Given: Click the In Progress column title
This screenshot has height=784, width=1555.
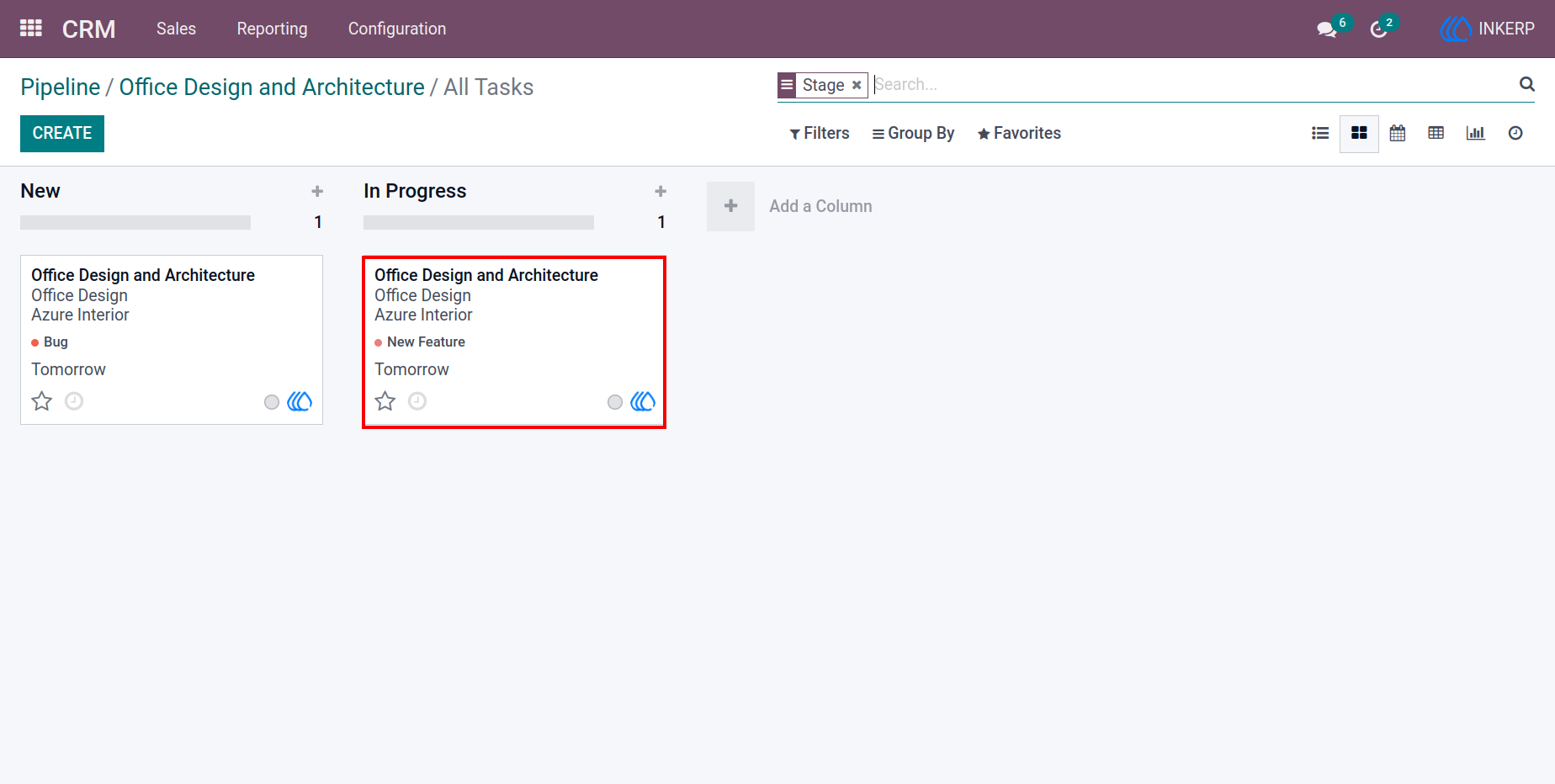Looking at the screenshot, I should click(x=415, y=191).
